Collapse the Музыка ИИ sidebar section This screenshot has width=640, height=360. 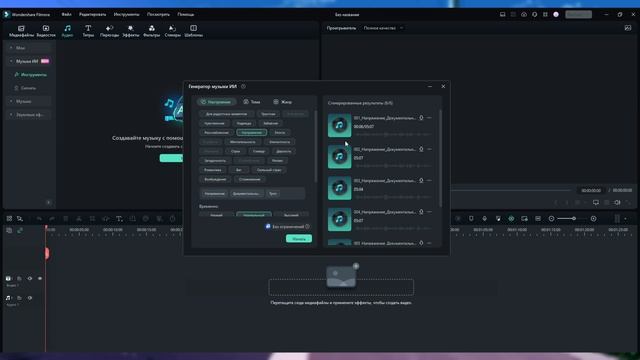(x=29, y=61)
